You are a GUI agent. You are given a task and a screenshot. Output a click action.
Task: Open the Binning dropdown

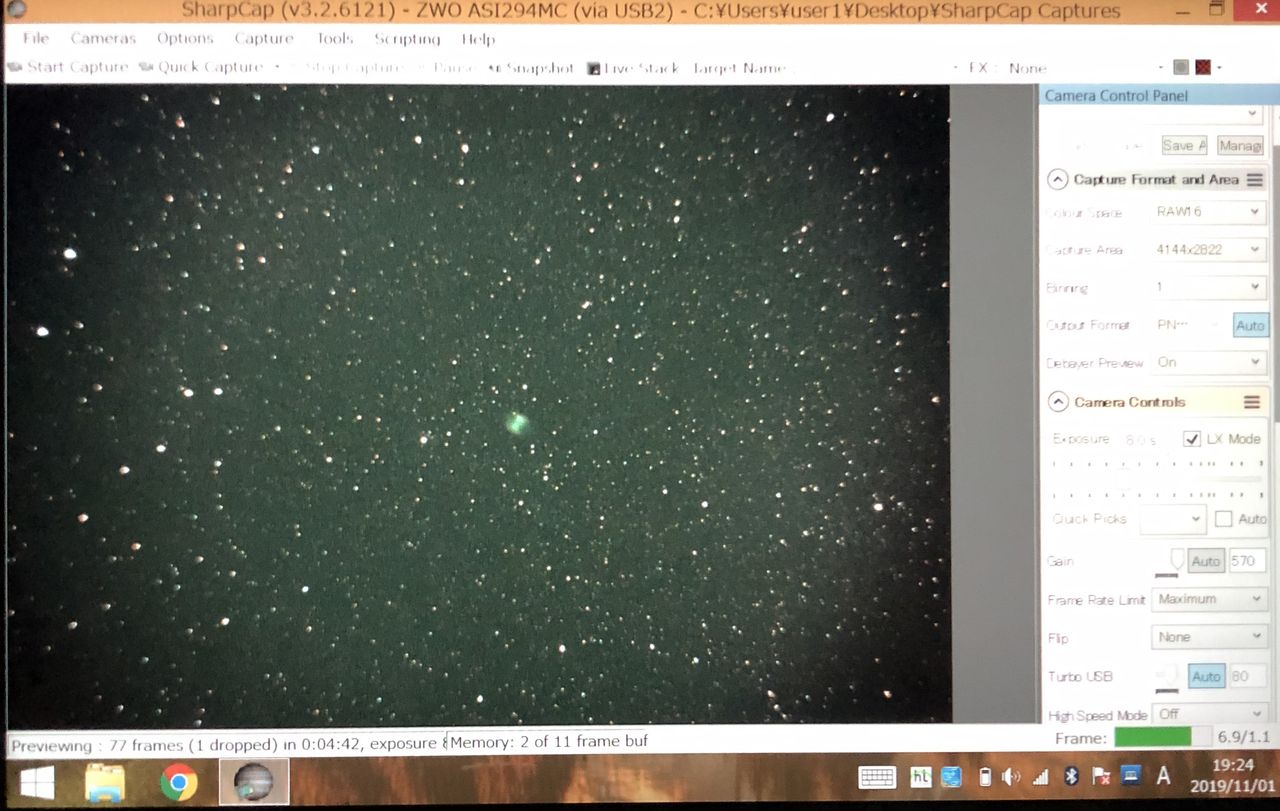(x=1208, y=287)
